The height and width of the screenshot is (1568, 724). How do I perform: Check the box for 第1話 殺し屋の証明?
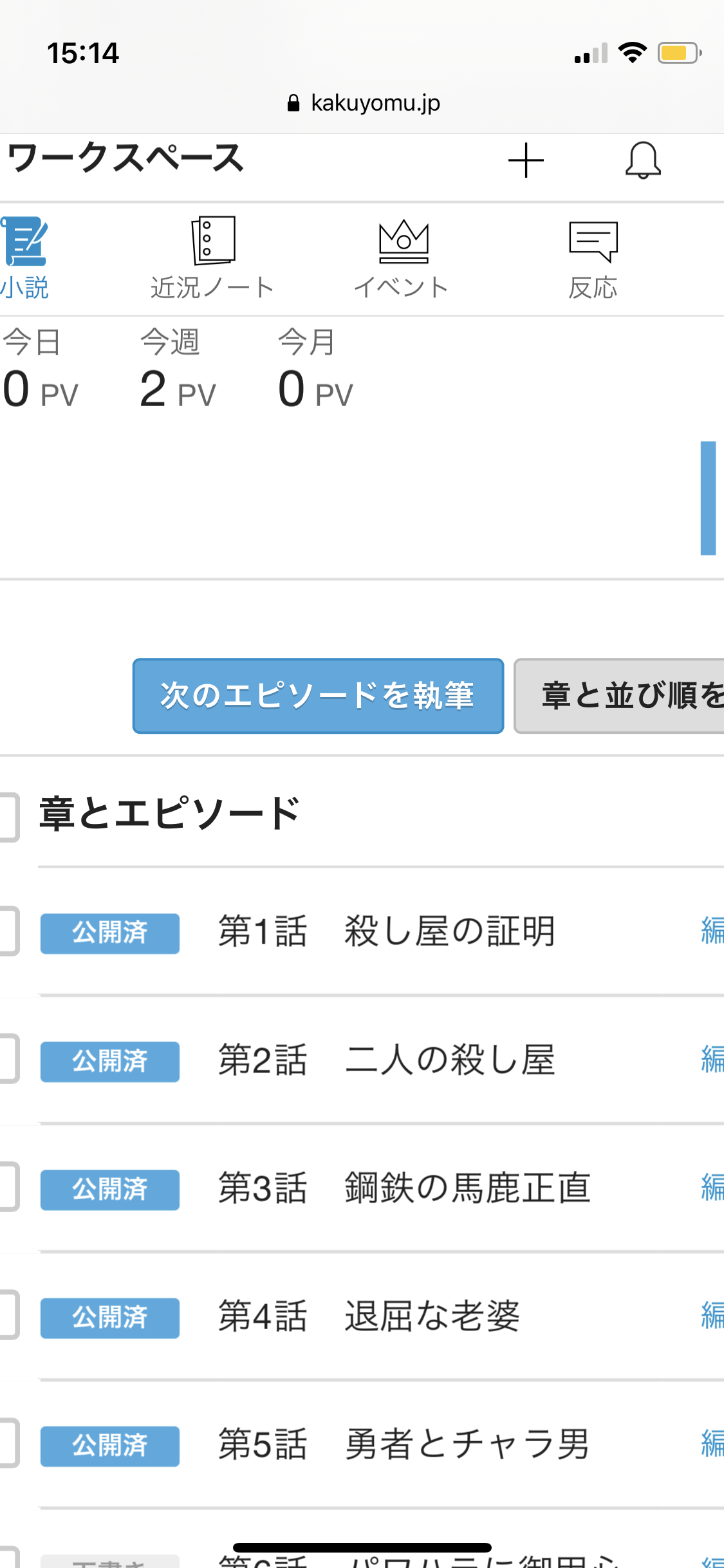(8, 931)
